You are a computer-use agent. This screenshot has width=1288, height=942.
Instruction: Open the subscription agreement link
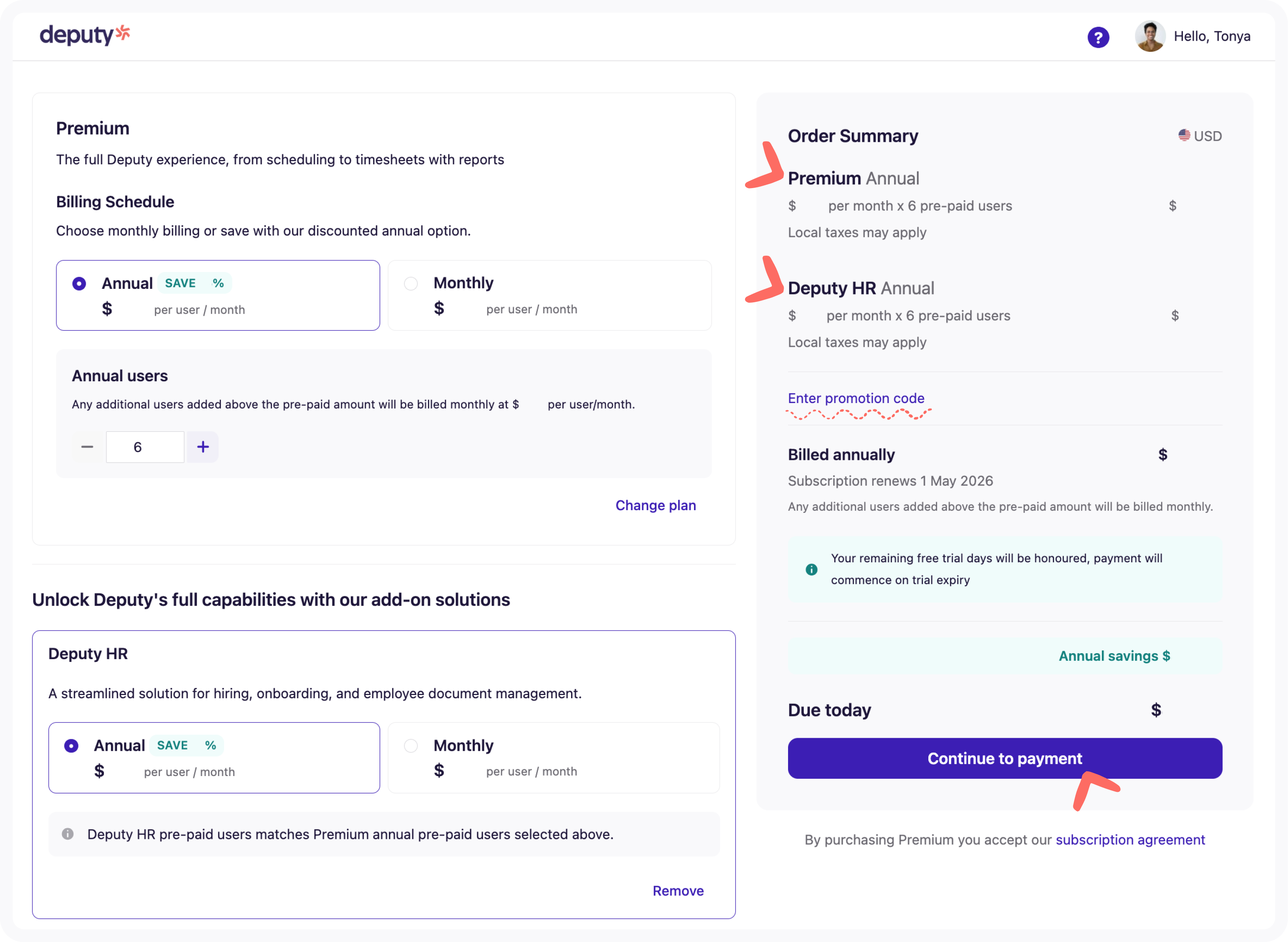[x=1130, y=839]
